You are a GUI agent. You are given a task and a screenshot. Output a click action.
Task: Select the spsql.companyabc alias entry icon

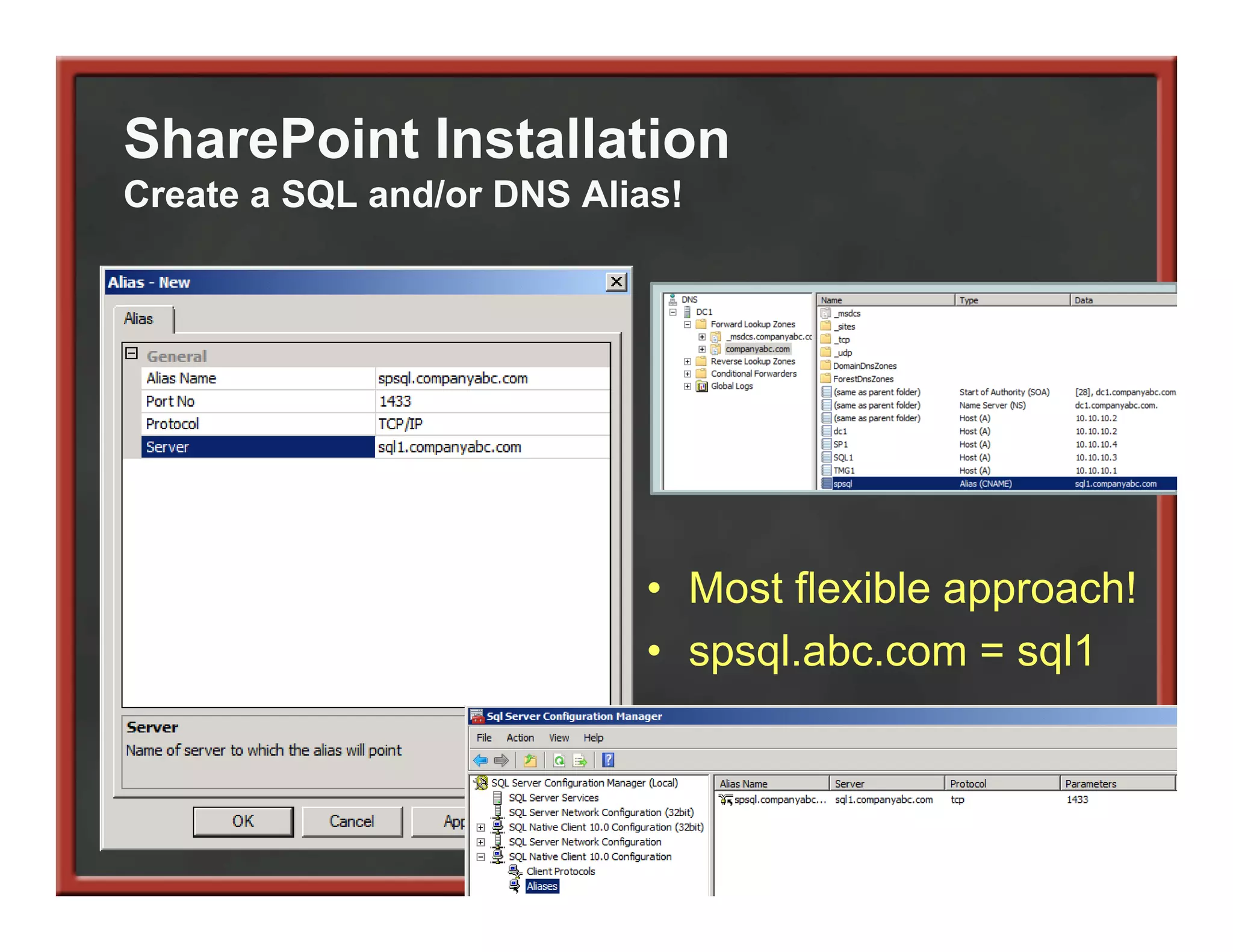pos(726,800)
